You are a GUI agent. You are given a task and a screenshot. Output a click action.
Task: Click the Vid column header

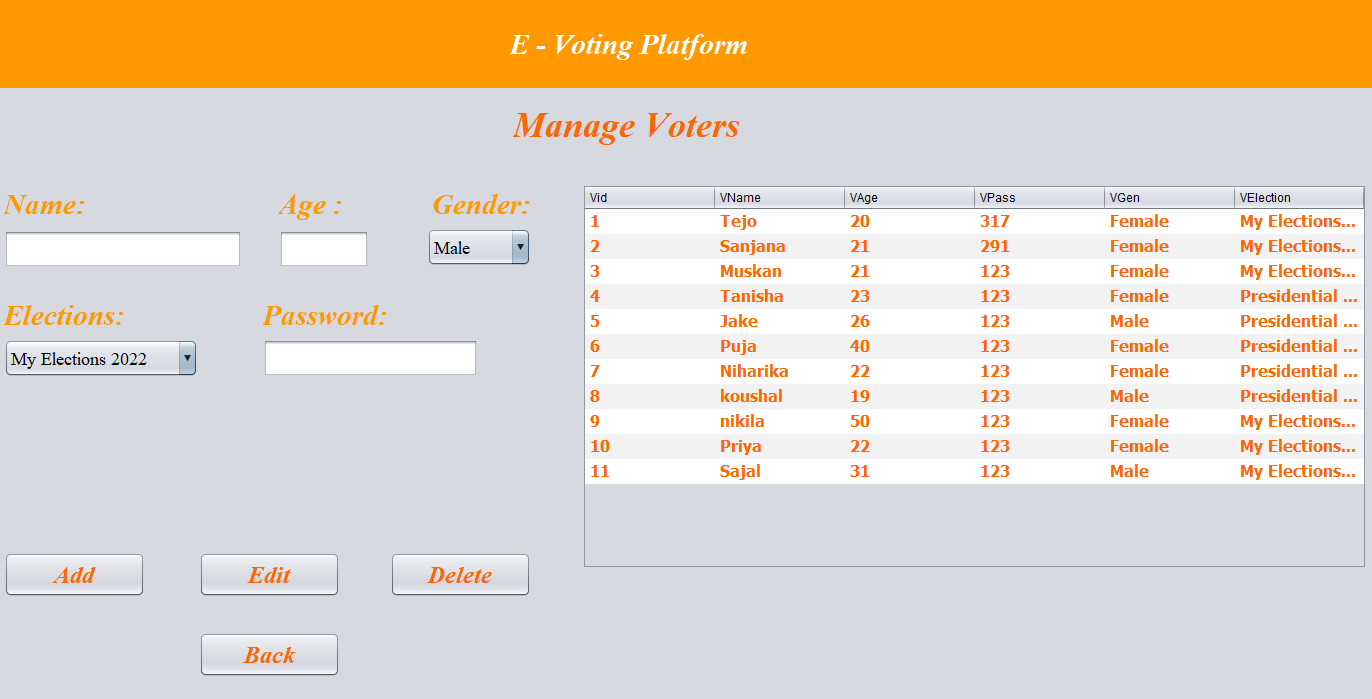pyautogui.click(x=648, y=197)
